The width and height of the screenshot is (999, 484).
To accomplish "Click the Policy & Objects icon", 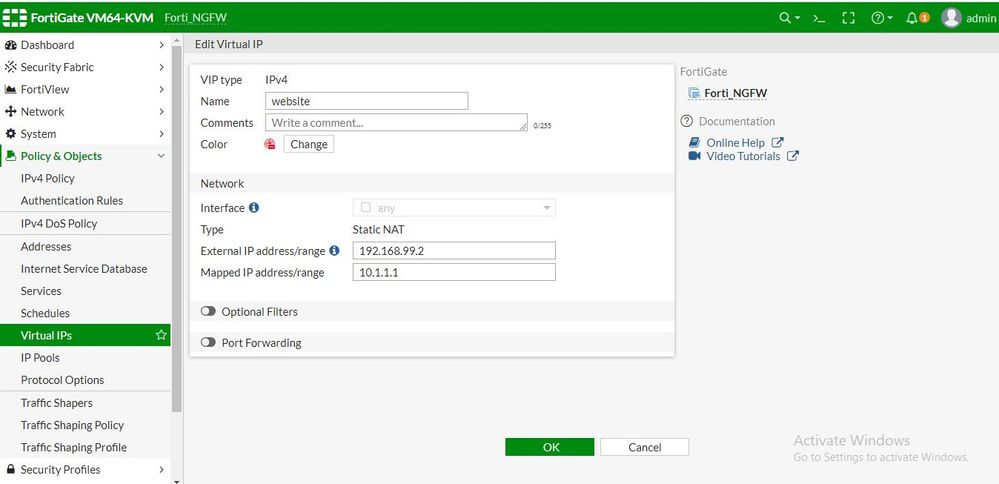I will click(10, 156).
